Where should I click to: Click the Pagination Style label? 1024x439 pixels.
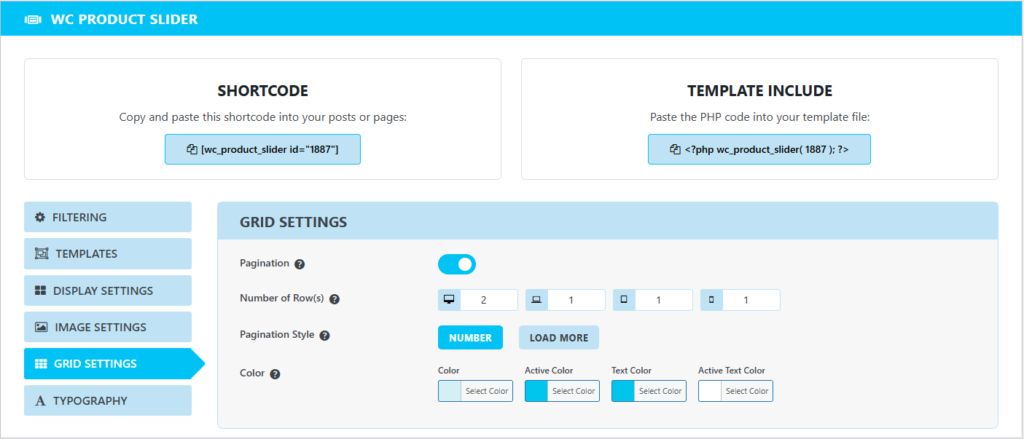278,334
